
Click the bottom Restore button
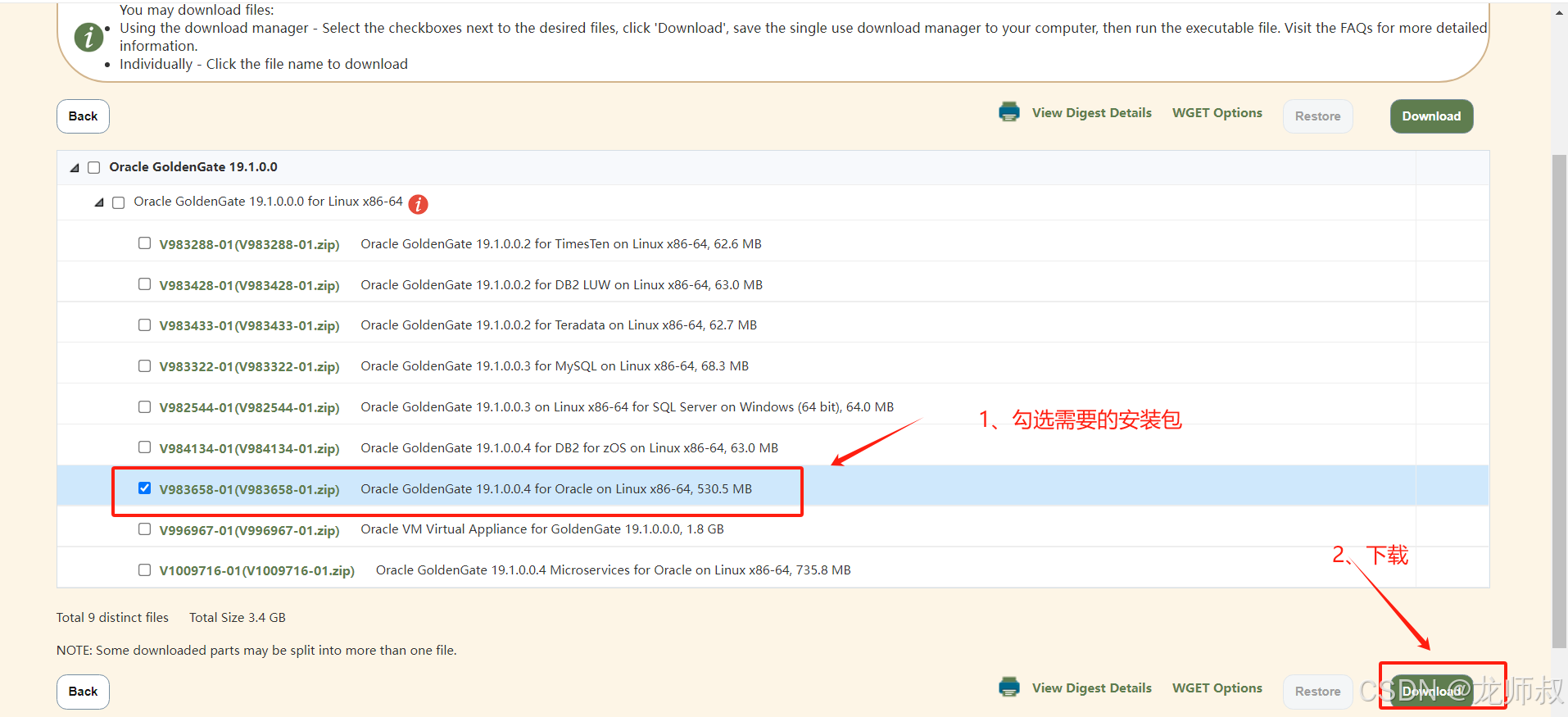(x=1317, y=692)
